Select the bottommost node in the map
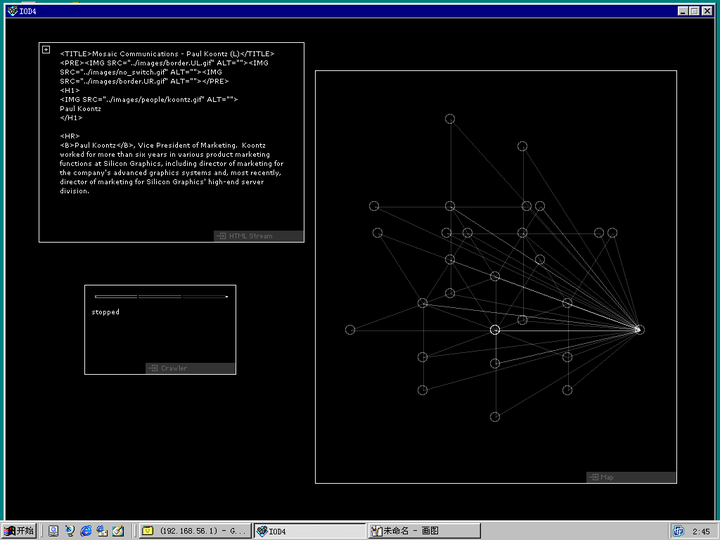This screenshot has width=720, height=540. (495, 416)
